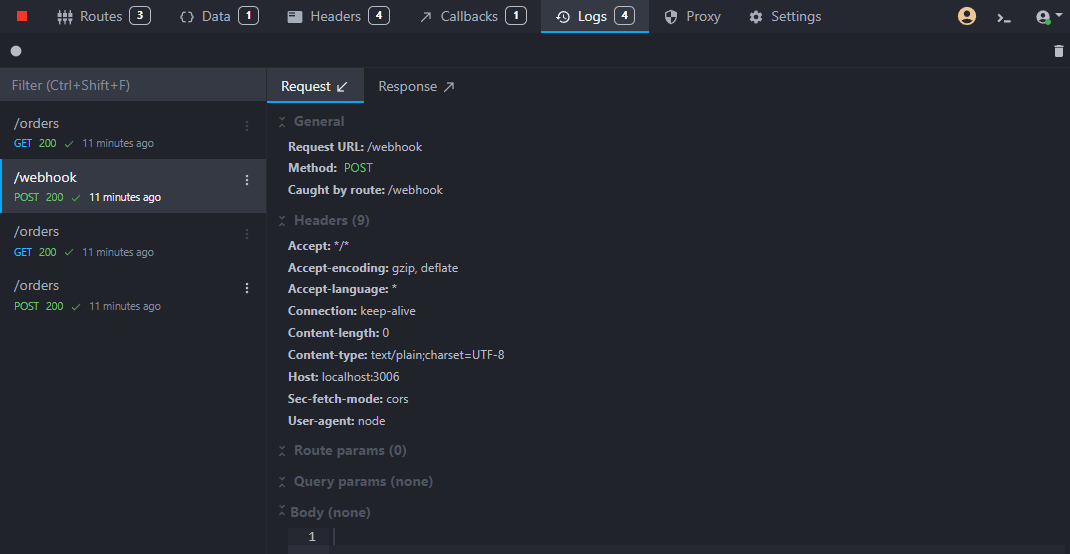Open the account dropdown menu
1070x554 pixels.
point(1049,17)
